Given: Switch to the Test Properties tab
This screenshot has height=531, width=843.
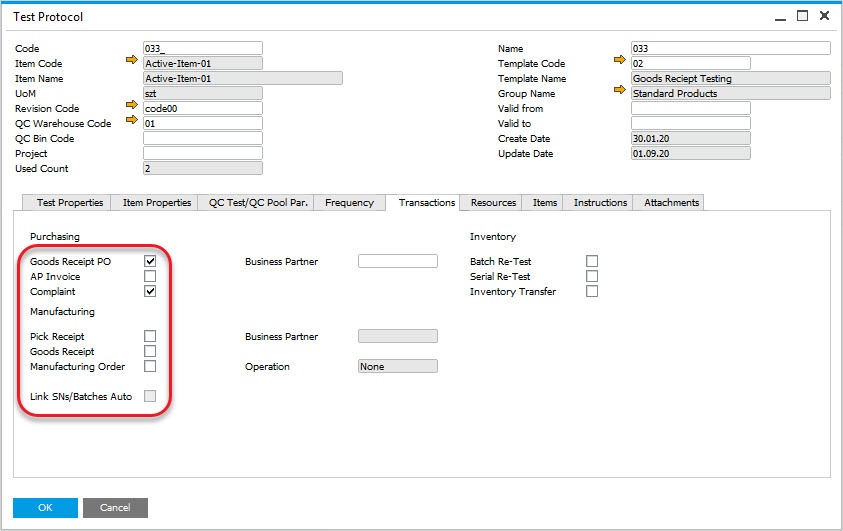Looking at the screenshot, I should point(70,203).
